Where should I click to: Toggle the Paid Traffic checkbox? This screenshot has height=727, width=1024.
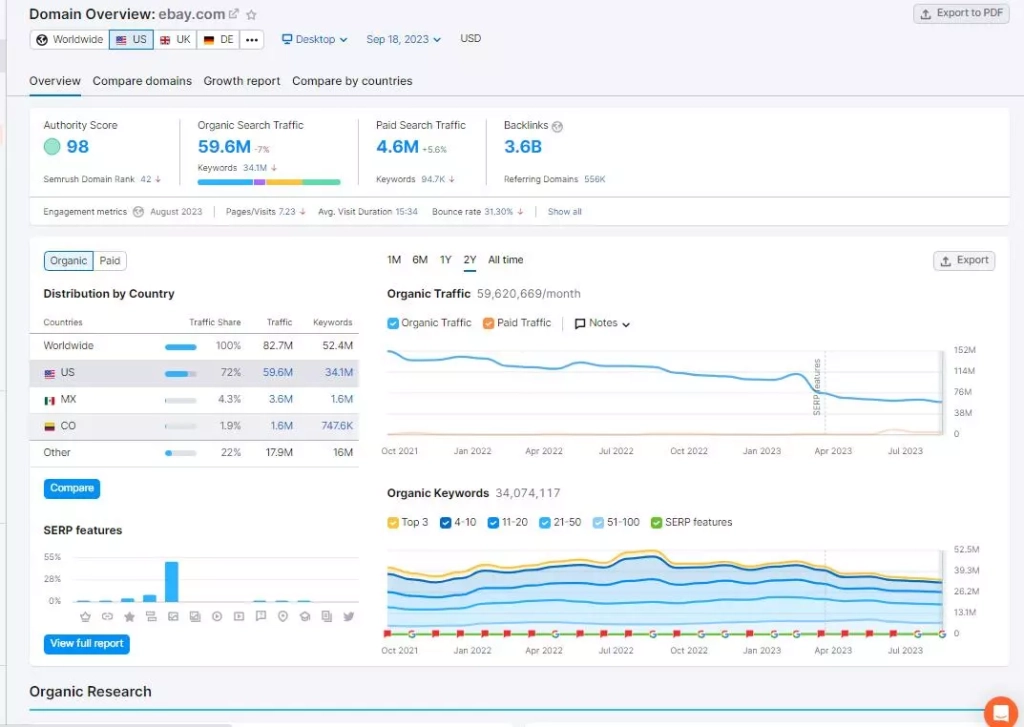(x=488, y=323)
